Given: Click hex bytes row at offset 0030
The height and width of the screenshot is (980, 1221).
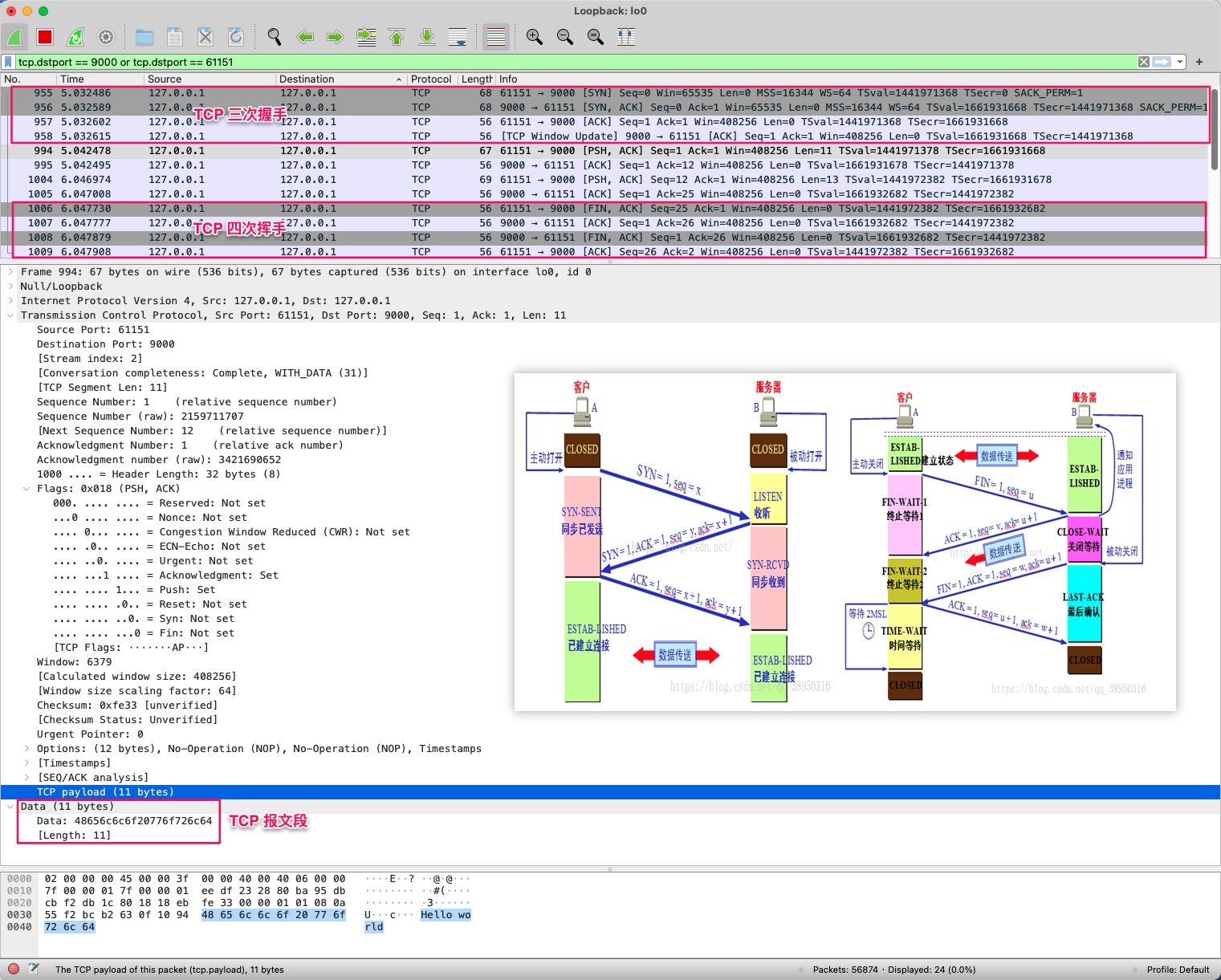Looking at the screenshot, I should coord(195,915).
